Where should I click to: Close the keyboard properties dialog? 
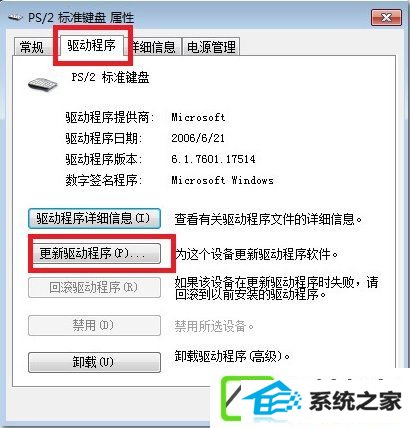(386, 17)
